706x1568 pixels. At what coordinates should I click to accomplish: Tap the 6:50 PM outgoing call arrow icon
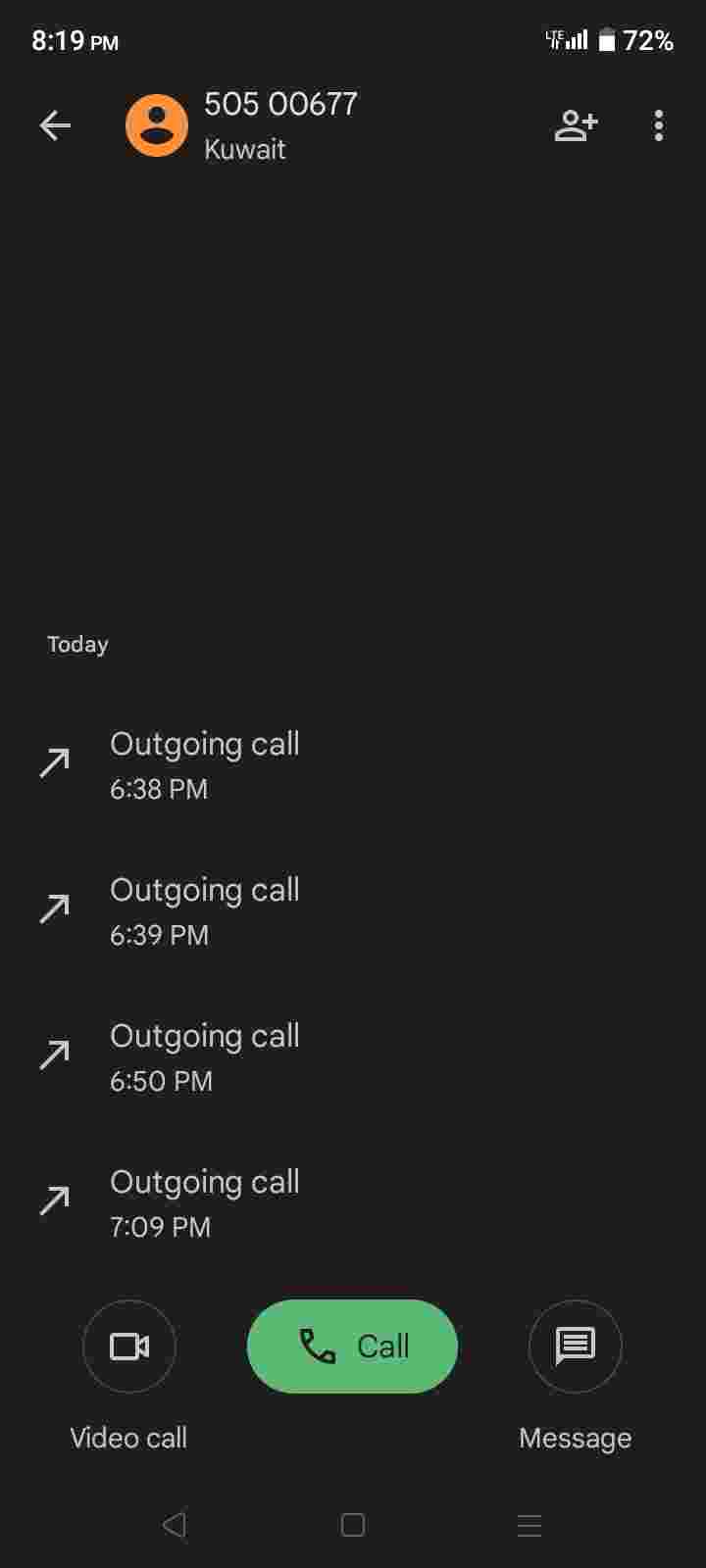coord(55,1054)
